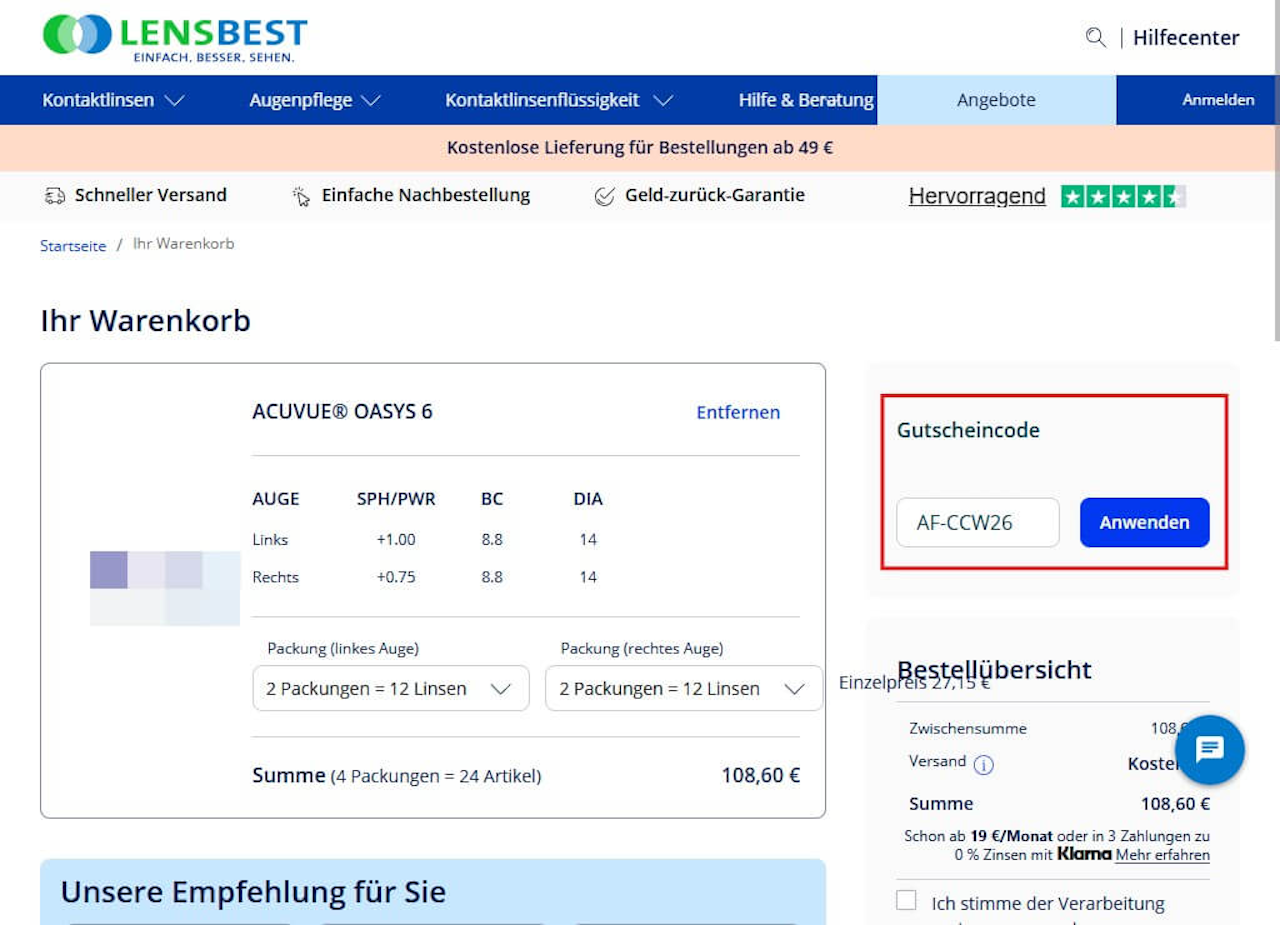Click the blurred product thumbnail
Screen dimensions: 1280x925
[x=165, y=588]
